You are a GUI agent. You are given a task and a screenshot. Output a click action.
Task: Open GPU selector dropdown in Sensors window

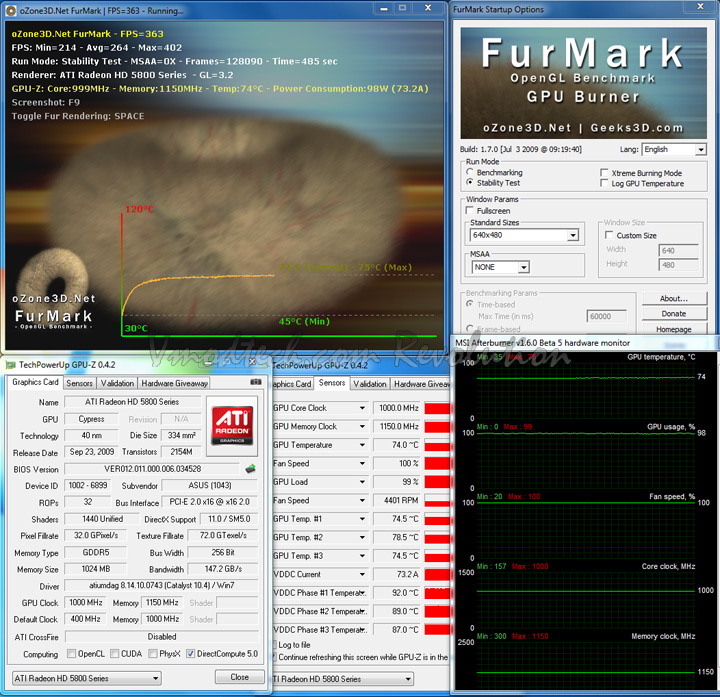(x=343, y=679)
